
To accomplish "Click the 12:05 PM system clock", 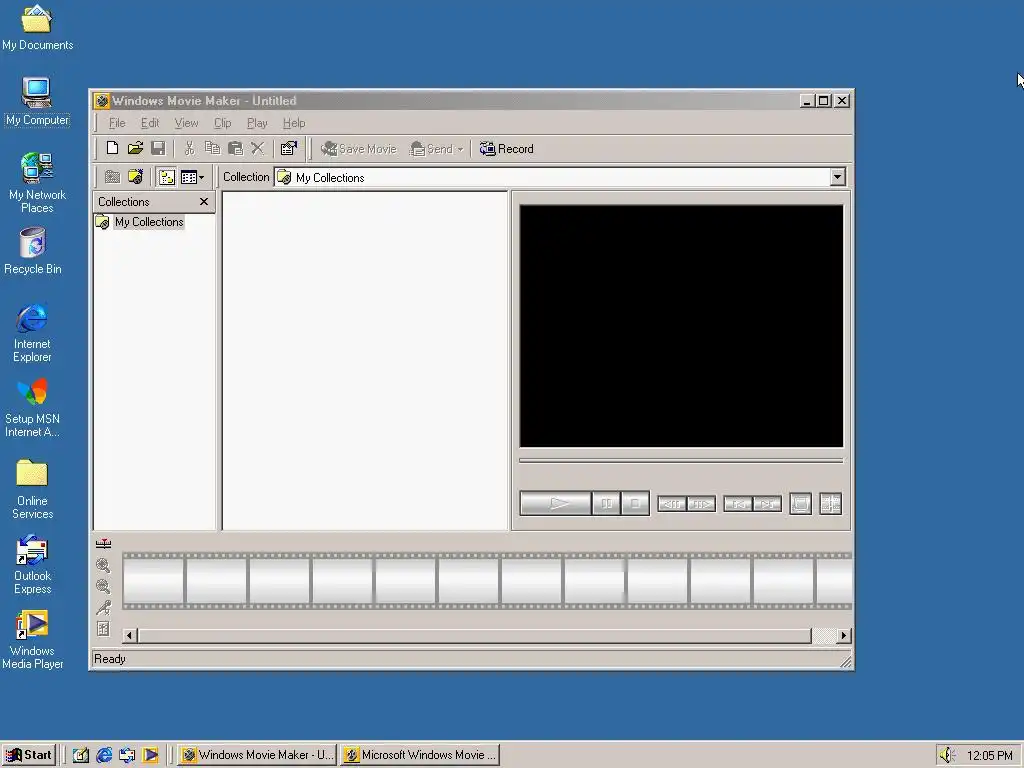I will click(x=989, y=756).
